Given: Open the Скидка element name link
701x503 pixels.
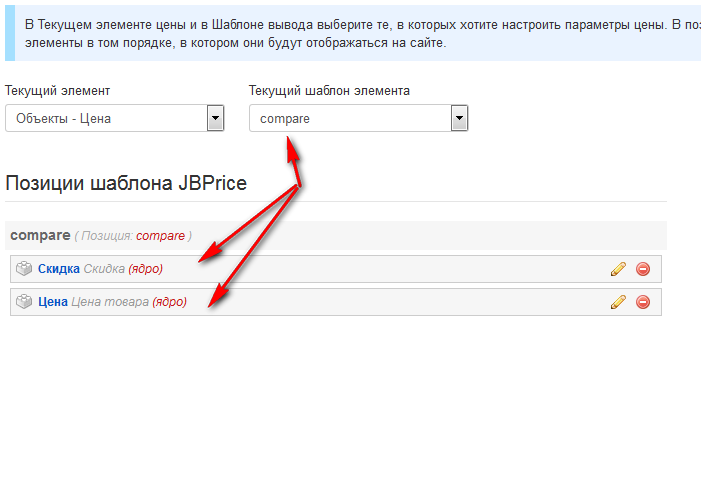Looking at the screenshot, I should (58, 269).
